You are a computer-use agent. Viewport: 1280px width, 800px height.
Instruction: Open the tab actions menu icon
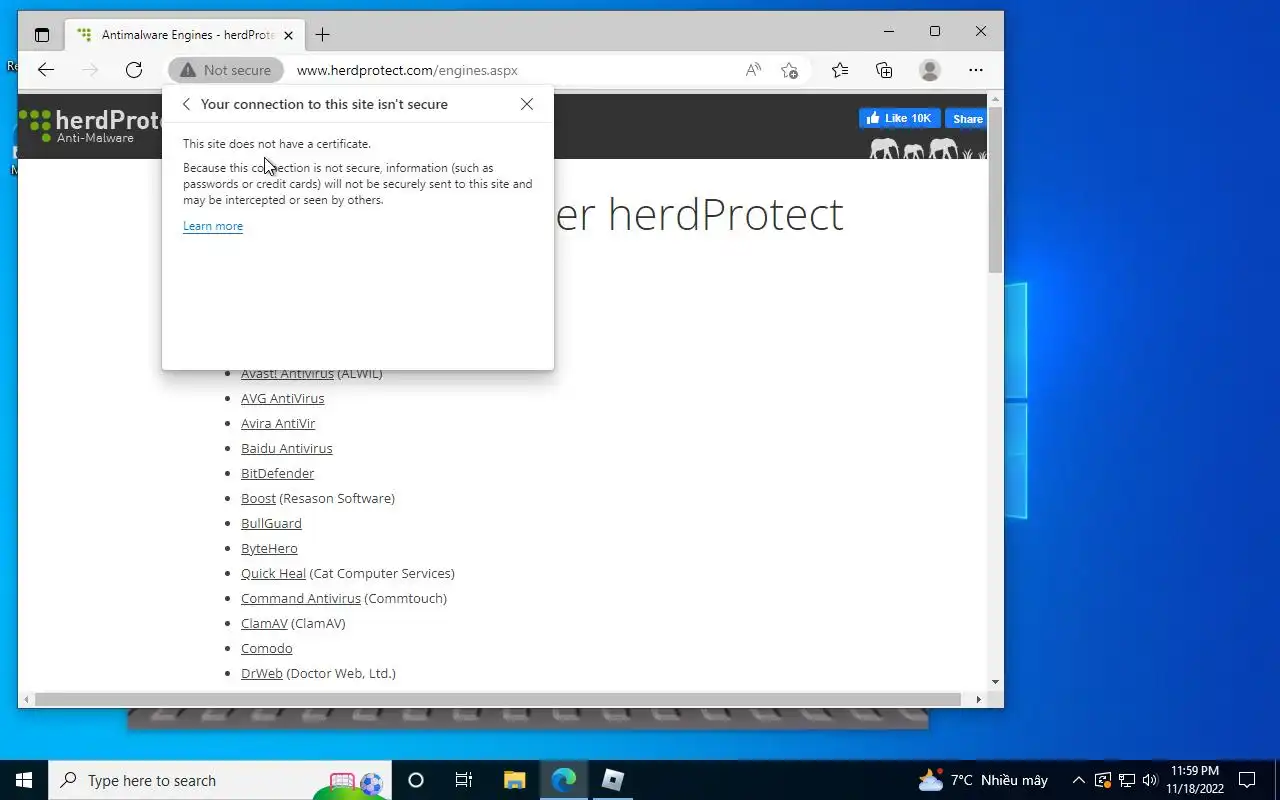click(41, 34)
